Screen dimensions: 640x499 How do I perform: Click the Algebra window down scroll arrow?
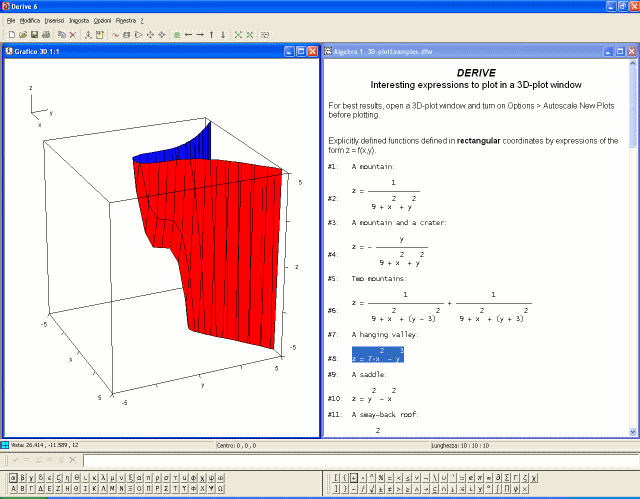pyautogui.click(x=633, y=432)
